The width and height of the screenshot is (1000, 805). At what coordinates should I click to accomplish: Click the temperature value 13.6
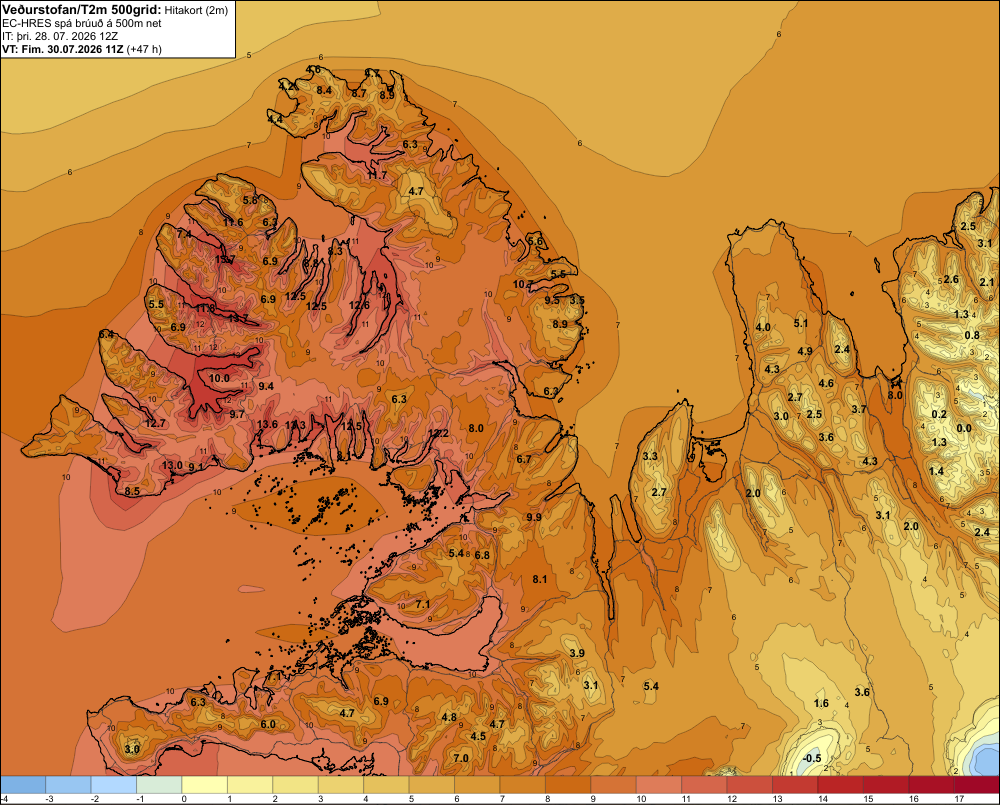tap(267, 424)
